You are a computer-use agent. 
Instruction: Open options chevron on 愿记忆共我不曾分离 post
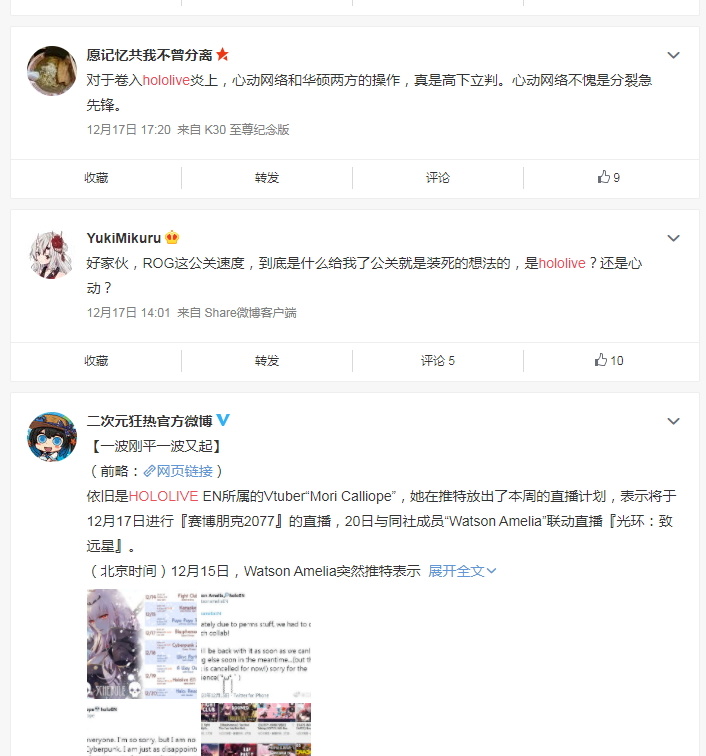click(673, 55)
